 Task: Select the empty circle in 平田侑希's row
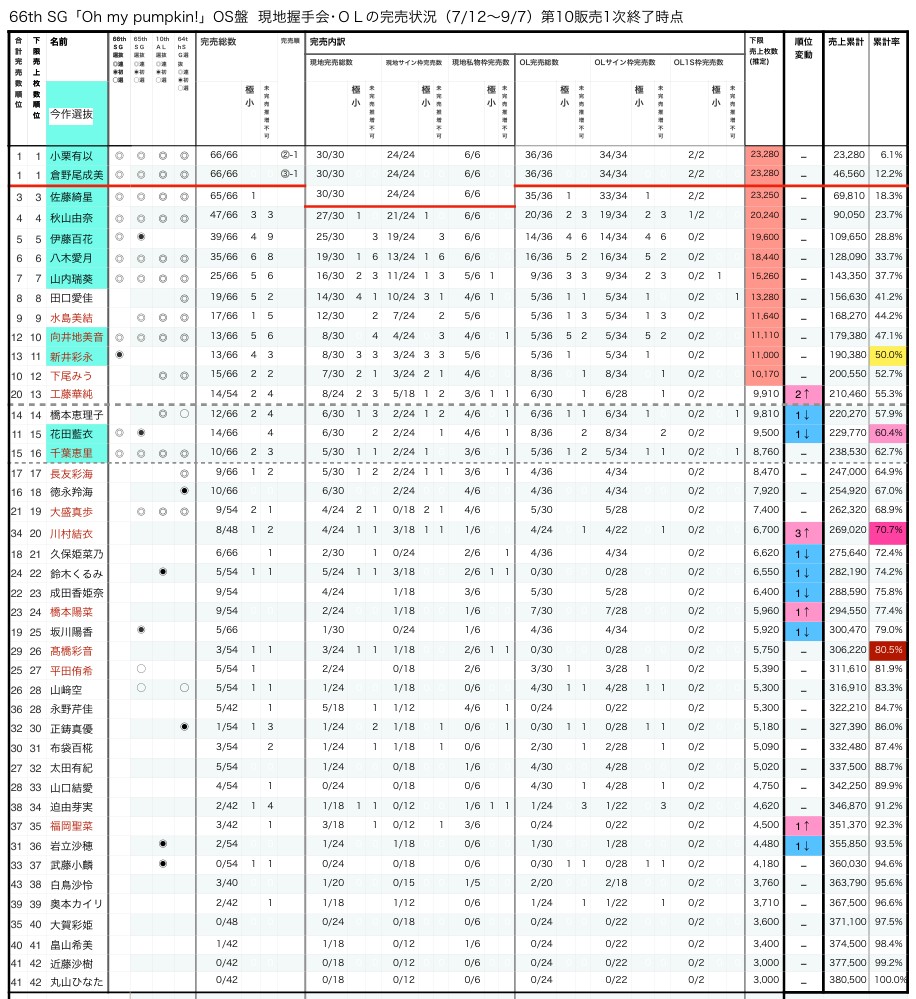click(141, 669)
